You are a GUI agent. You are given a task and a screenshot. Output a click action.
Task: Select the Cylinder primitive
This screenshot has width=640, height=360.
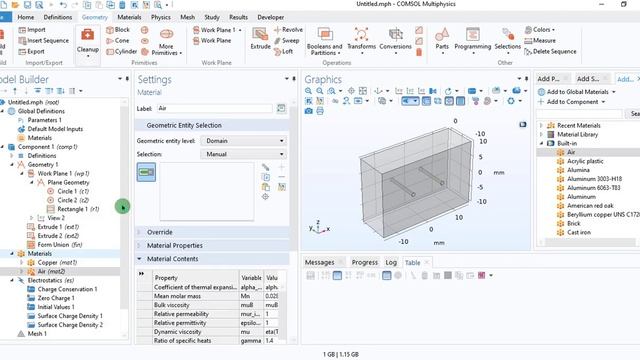click(x=121, y=51)
